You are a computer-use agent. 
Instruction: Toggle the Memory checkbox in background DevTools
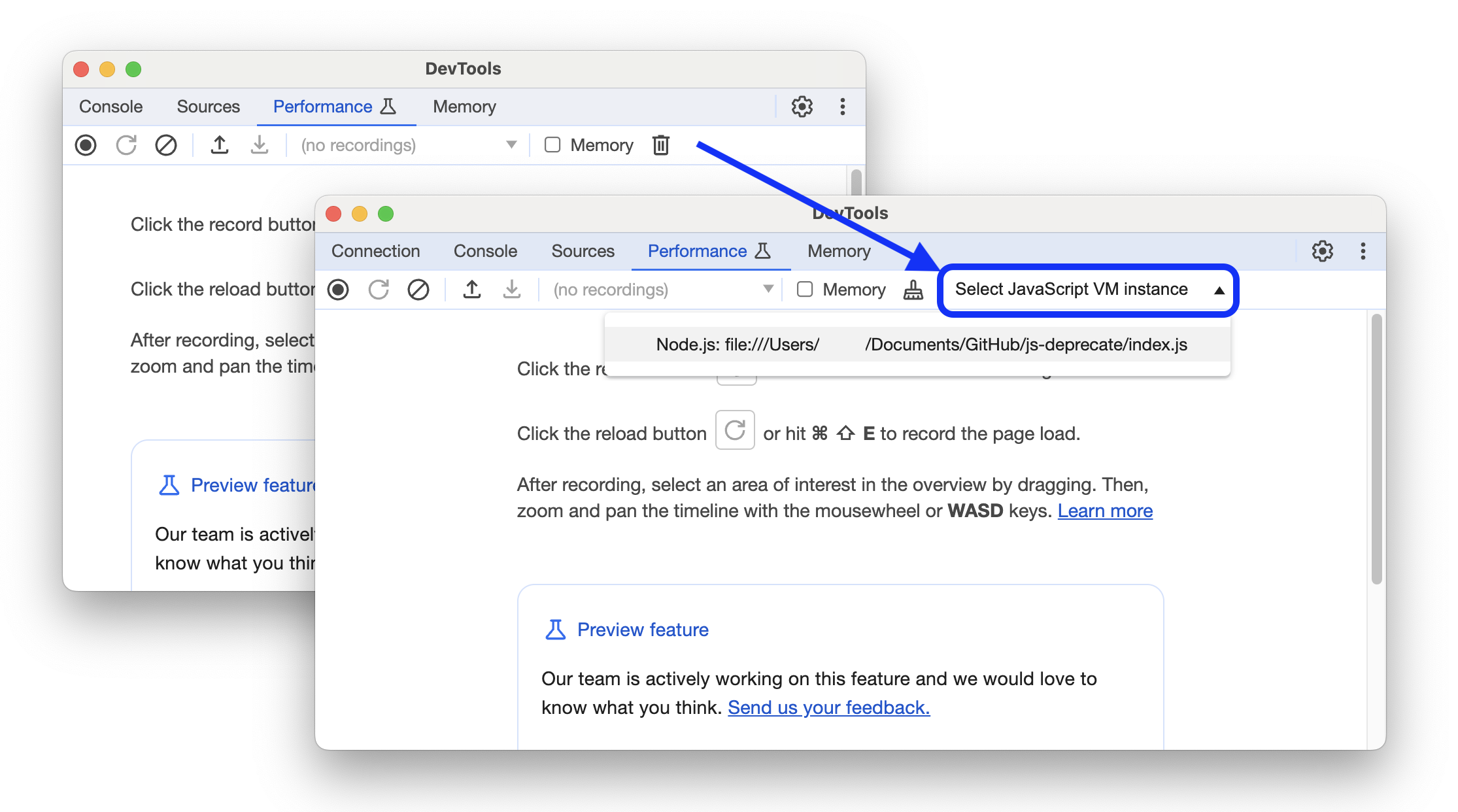click(549, 144)
